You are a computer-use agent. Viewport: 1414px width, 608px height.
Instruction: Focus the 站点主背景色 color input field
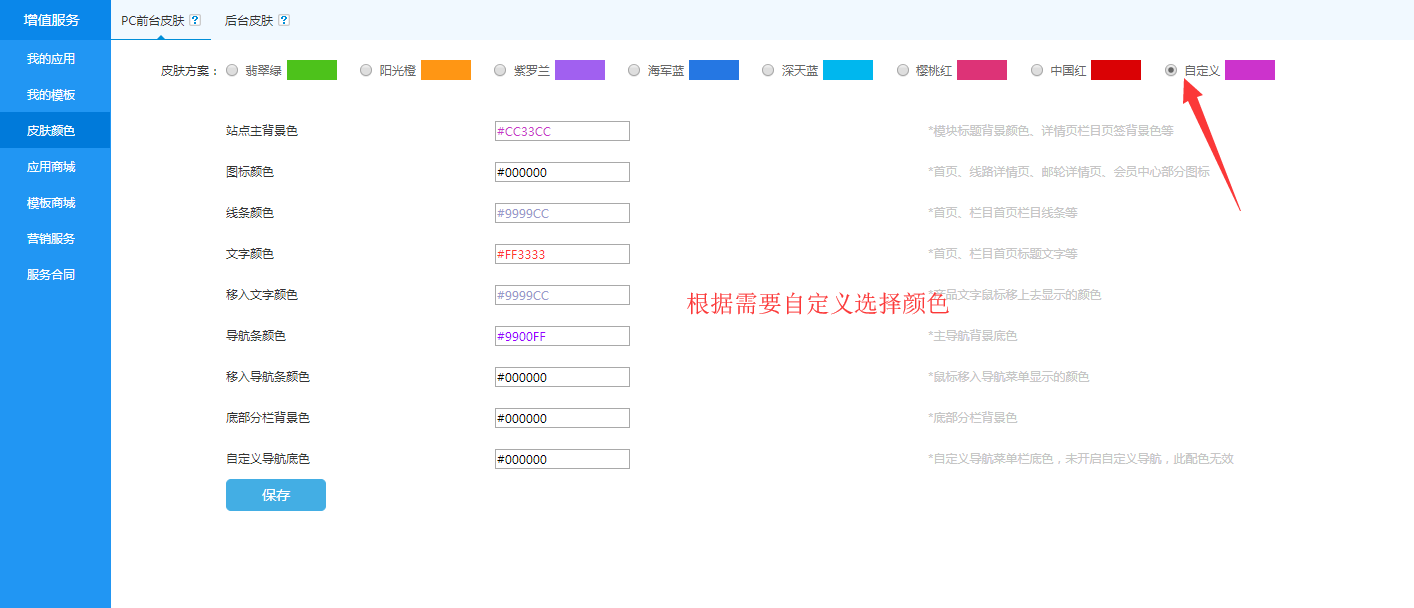click(562, 131)
